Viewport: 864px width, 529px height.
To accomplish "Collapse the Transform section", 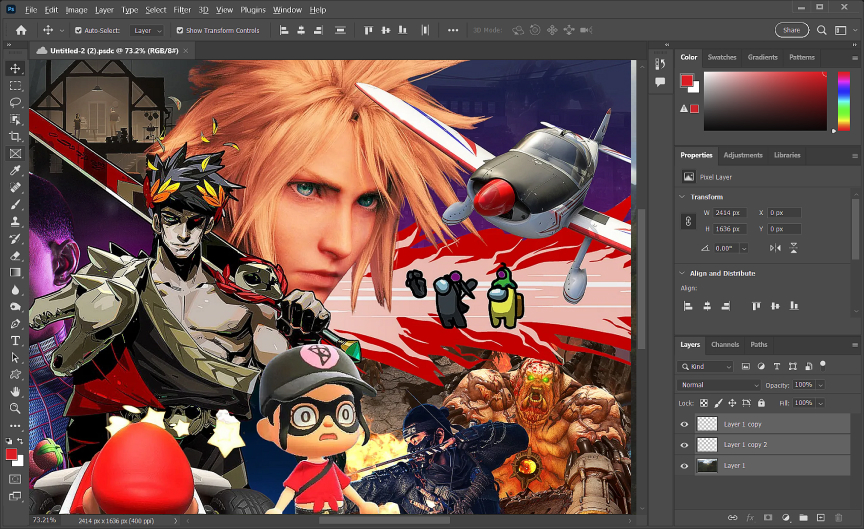I will click(682, 197).
